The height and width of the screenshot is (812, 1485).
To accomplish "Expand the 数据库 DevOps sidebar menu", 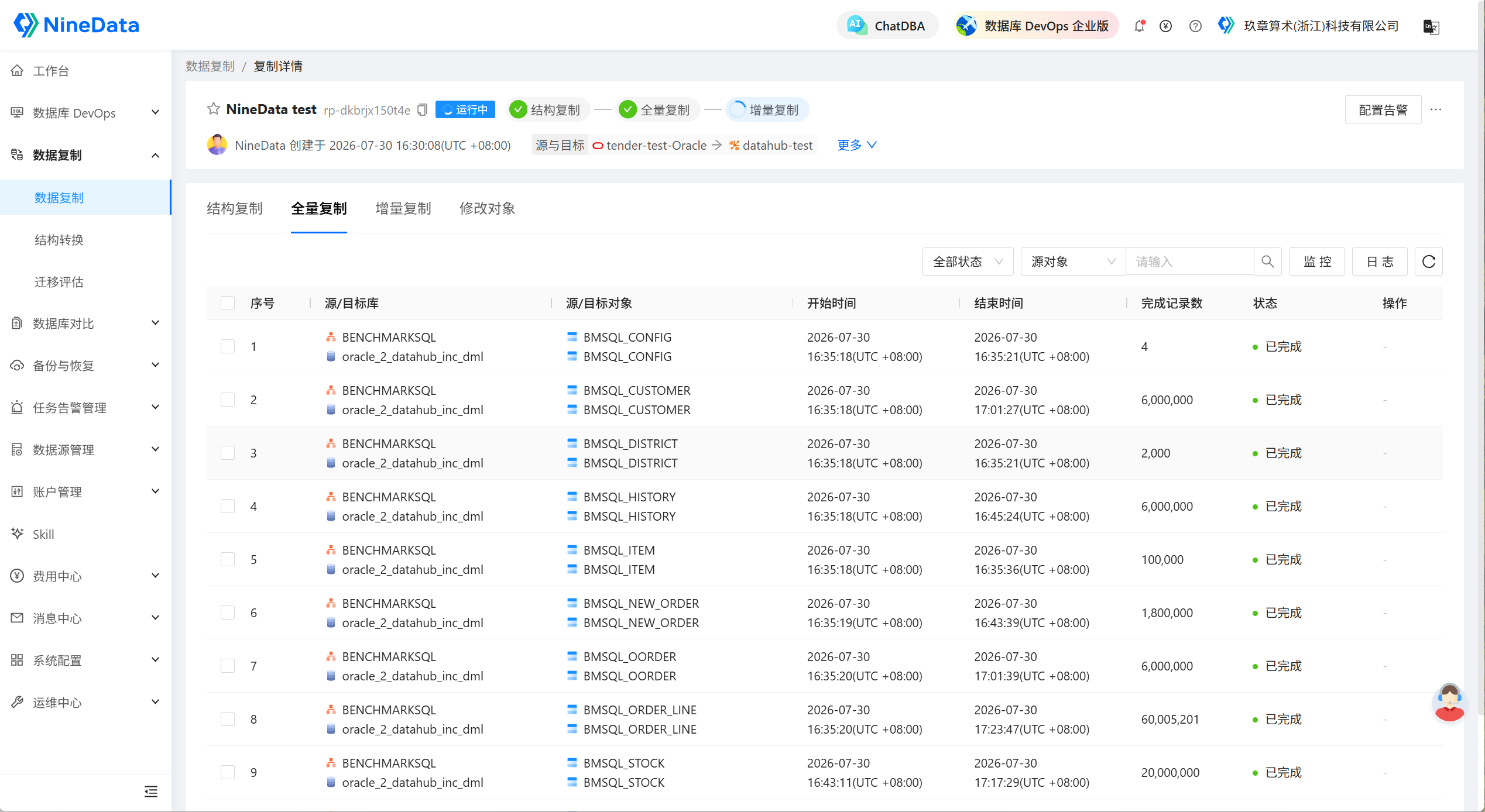I will point(85,112).
